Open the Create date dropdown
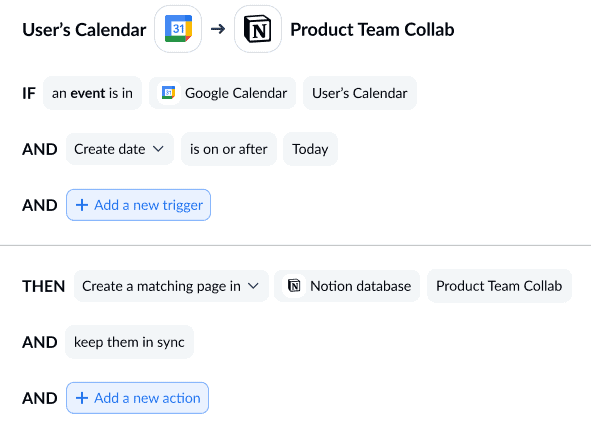Image resolution: width=591 pixels, height=430 pixels. pos(119,149)
